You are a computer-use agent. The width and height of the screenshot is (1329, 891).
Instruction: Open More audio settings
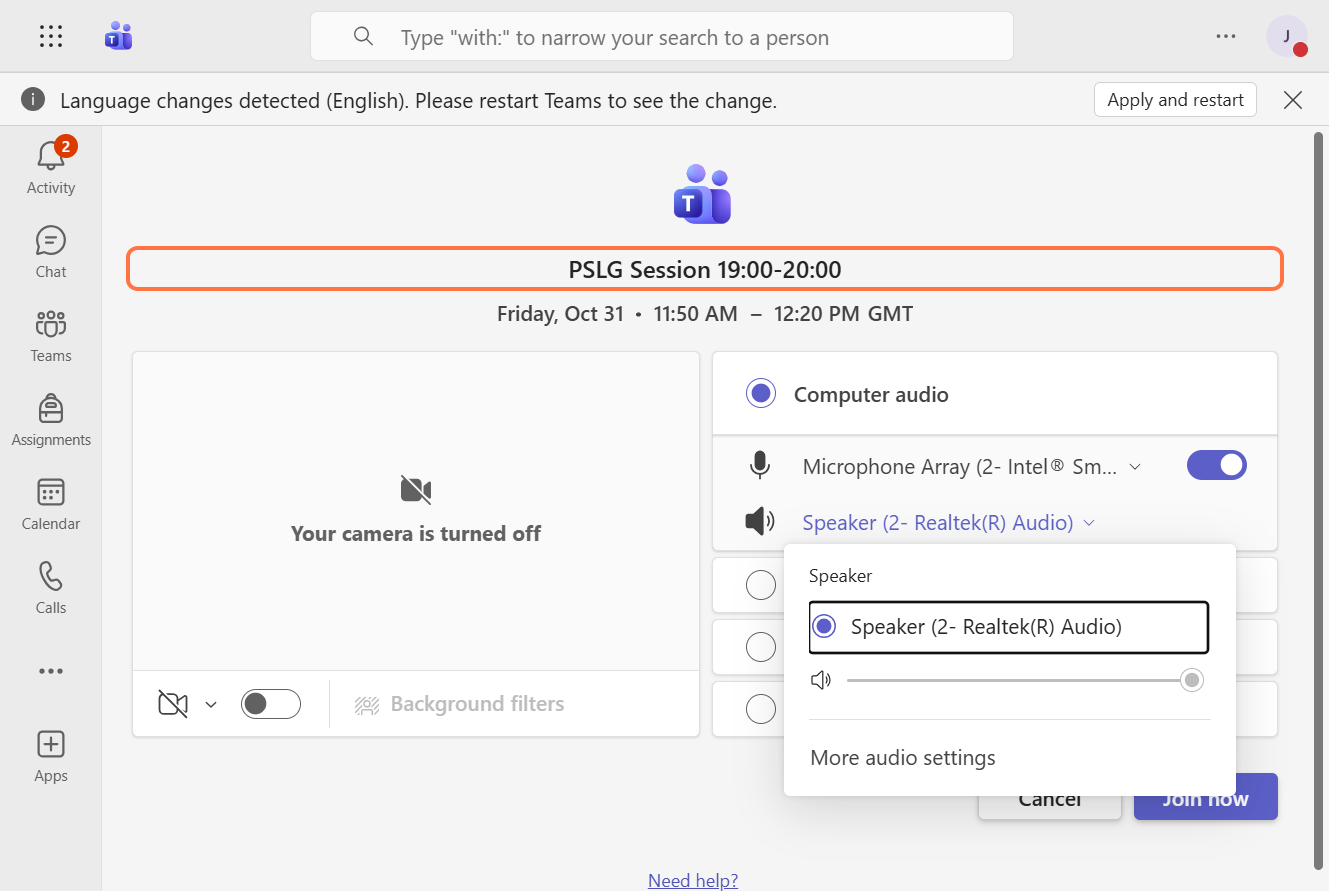(903, 758)
